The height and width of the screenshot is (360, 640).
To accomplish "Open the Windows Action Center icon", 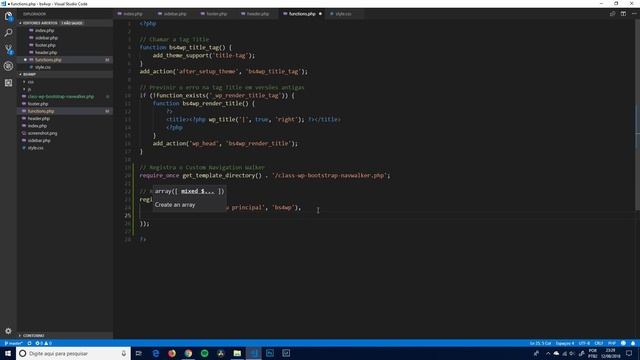I will point(629,353).
